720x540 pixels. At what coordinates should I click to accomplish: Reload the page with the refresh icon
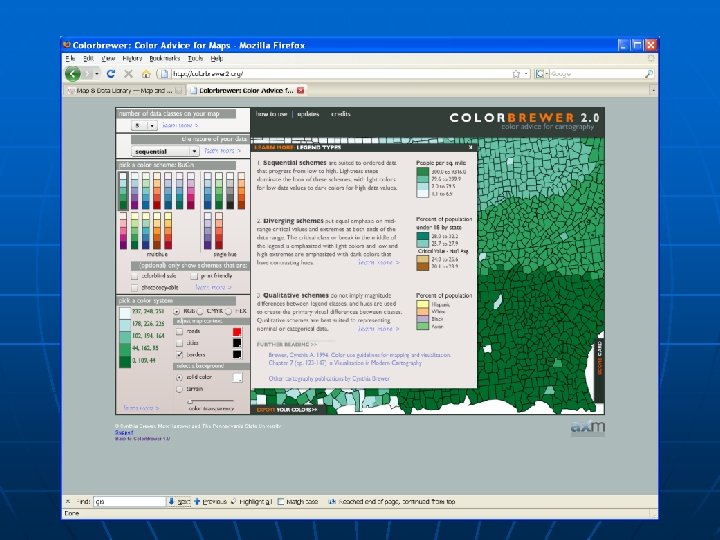[111, 73]
